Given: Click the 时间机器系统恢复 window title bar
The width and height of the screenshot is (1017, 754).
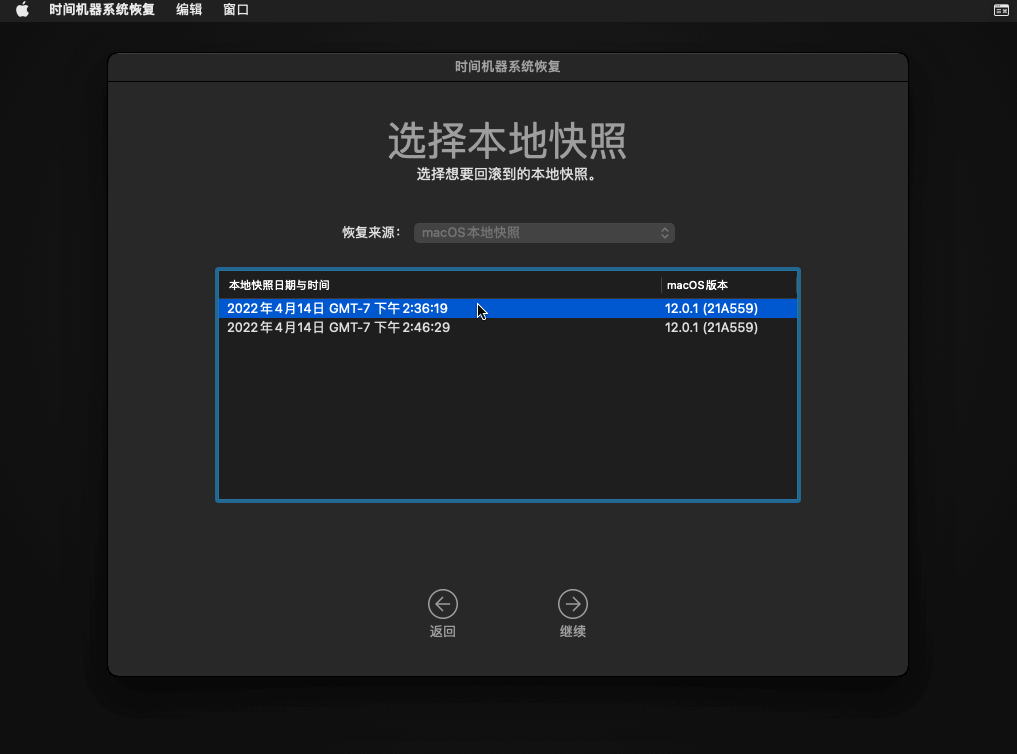Looking at the screenshot, I should pyautogui.click(x=507, y=66).
